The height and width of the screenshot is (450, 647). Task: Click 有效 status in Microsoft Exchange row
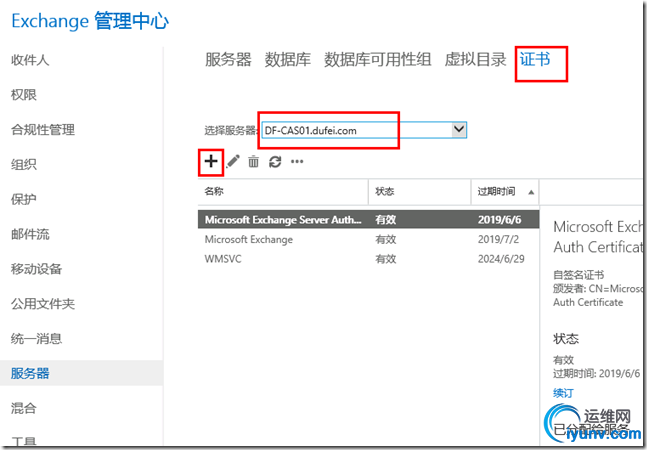(386, 239)
